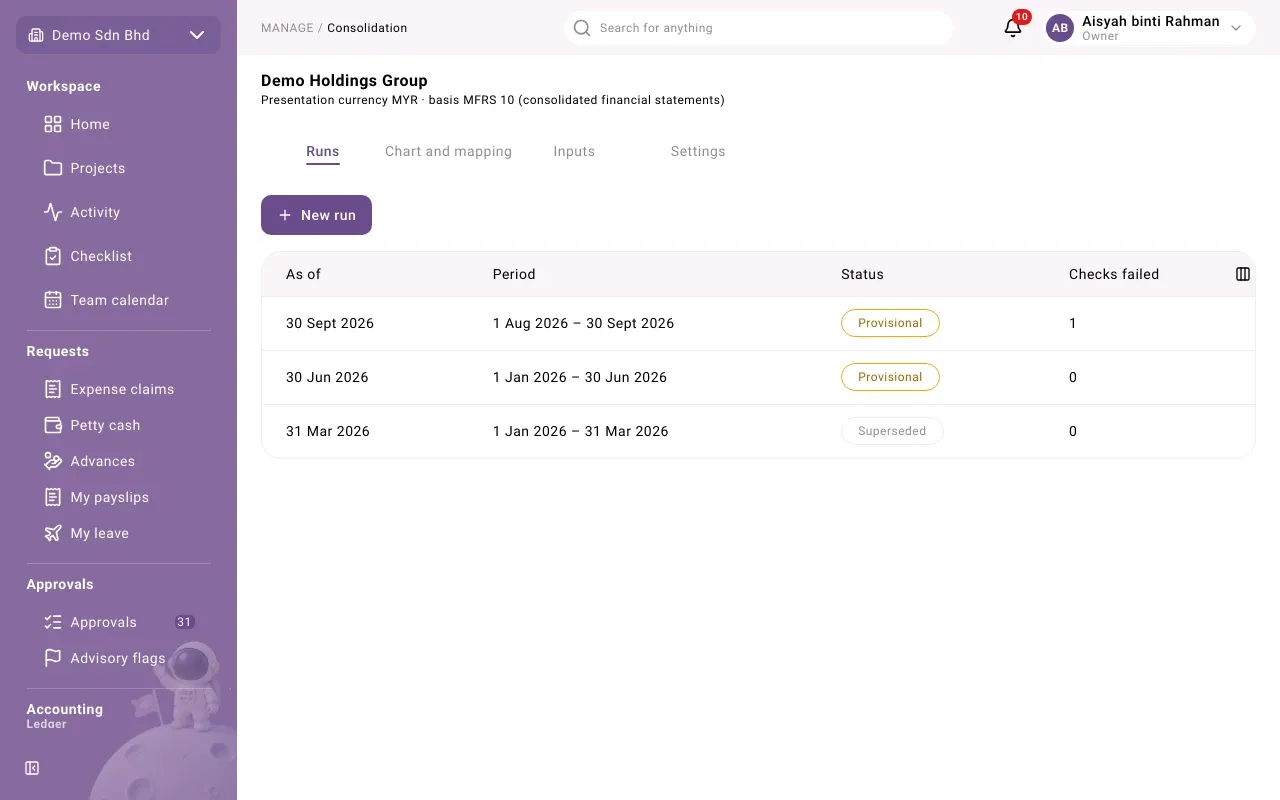
Task: Click the search magnifier icon
Action: (582, 28)
